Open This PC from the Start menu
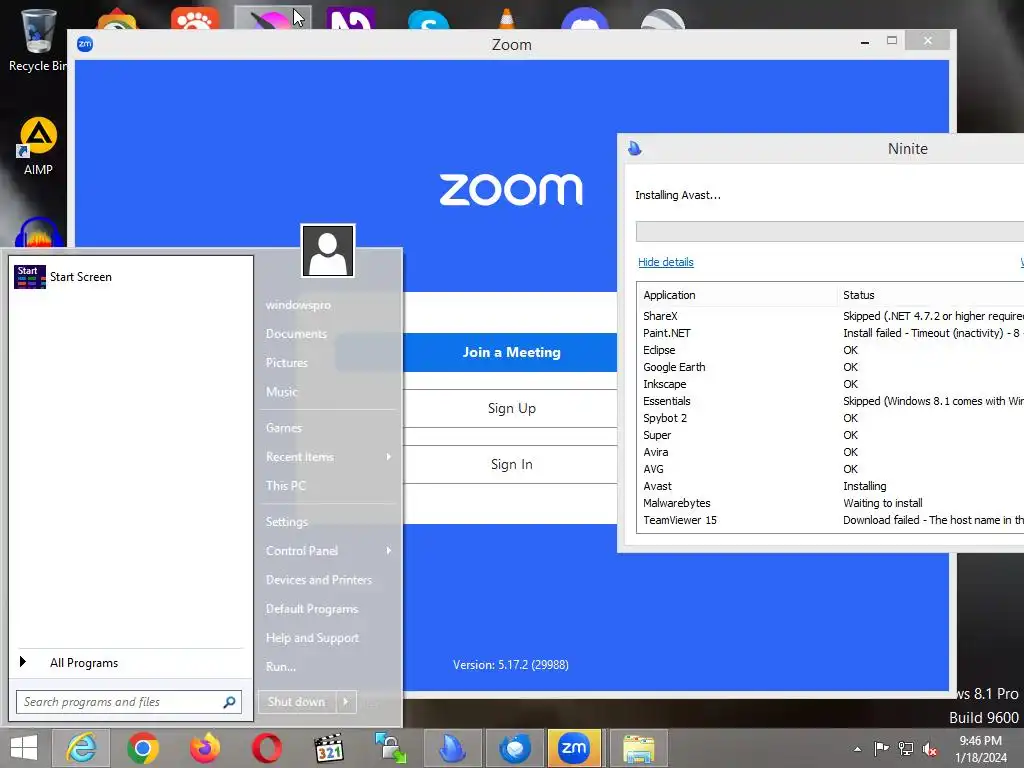This screenshot has height=768, width=1024. [x=285, y=485]
